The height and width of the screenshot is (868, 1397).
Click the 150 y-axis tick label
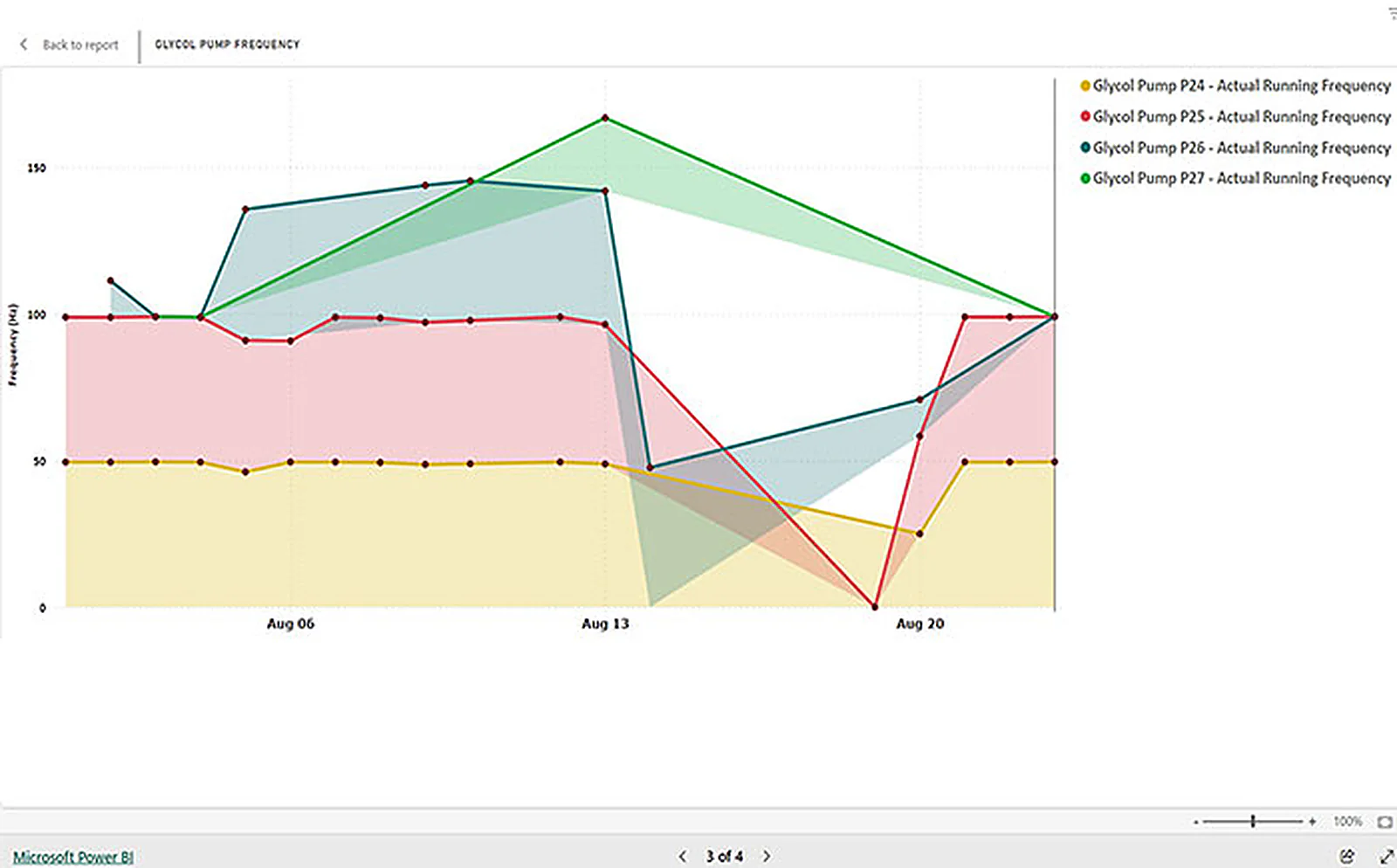[x=36, y=168]
